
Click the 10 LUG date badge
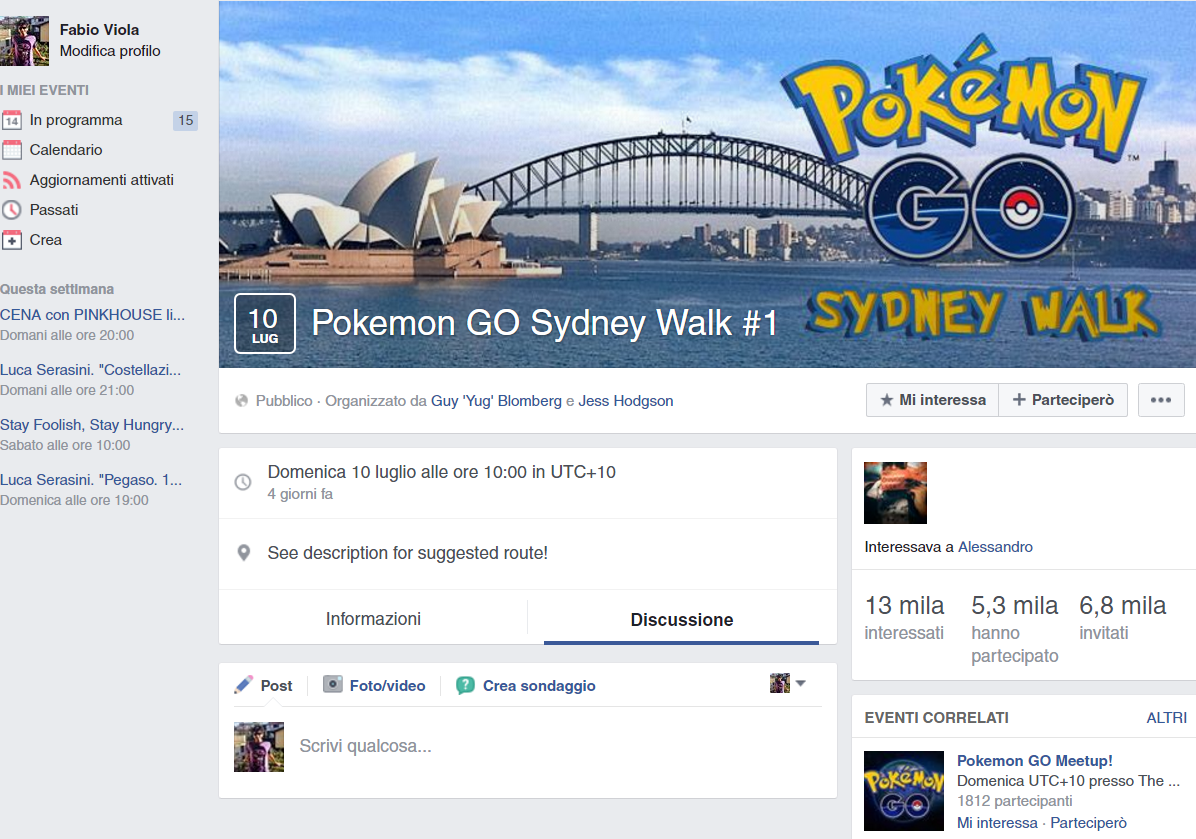pyautogui.click(x=265, y=323)
